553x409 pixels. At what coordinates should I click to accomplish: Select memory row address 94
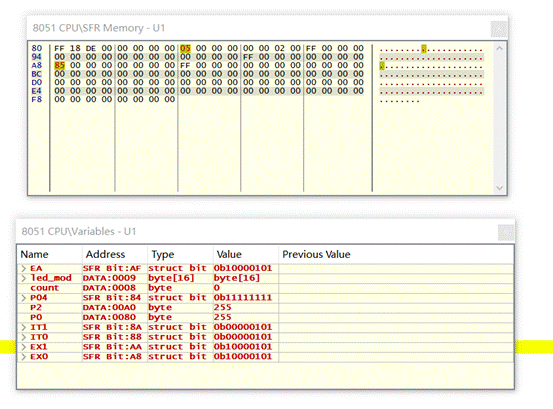click(x=37, y=57)
